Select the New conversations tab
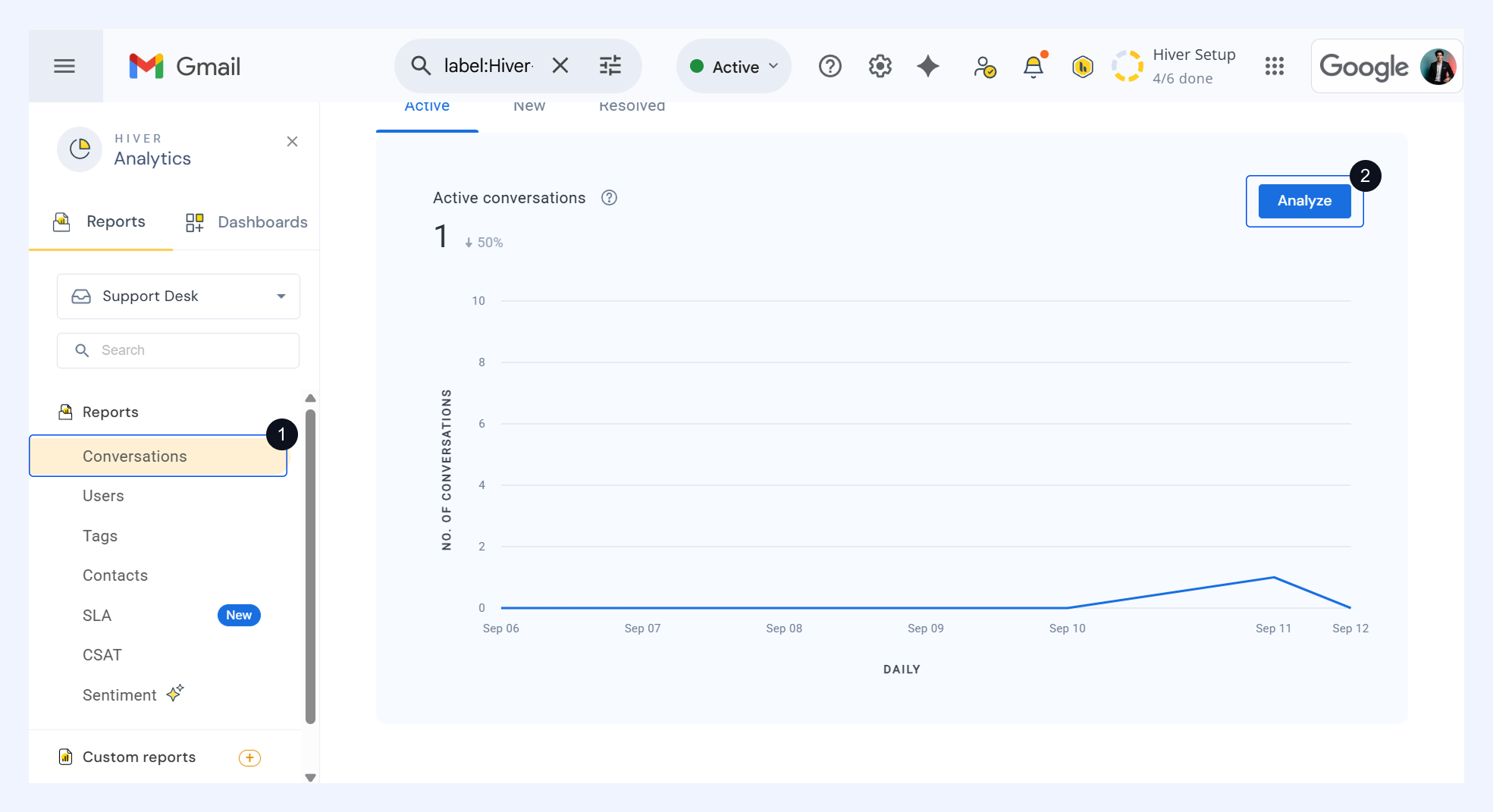1493x812 pixels. pos(529,108)
